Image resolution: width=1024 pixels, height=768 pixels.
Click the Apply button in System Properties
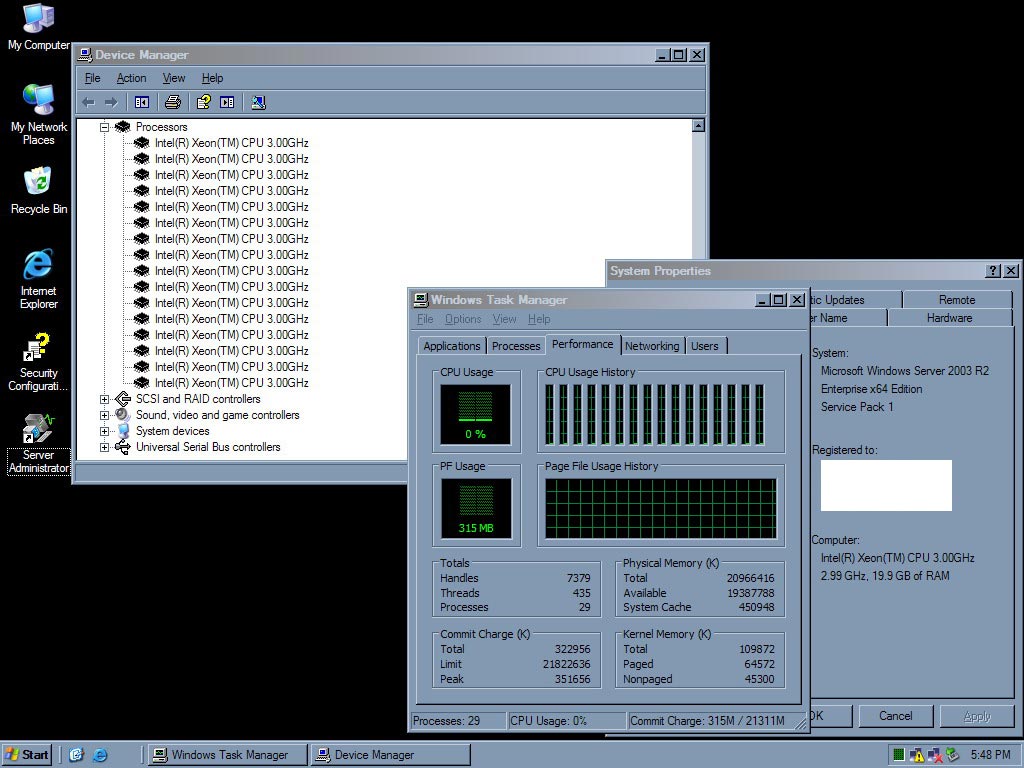[977, 716]
